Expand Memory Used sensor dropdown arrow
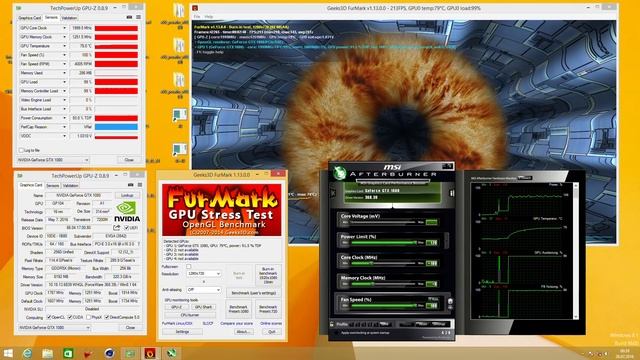Screen dimensions: 640x360 pos(64,73)
